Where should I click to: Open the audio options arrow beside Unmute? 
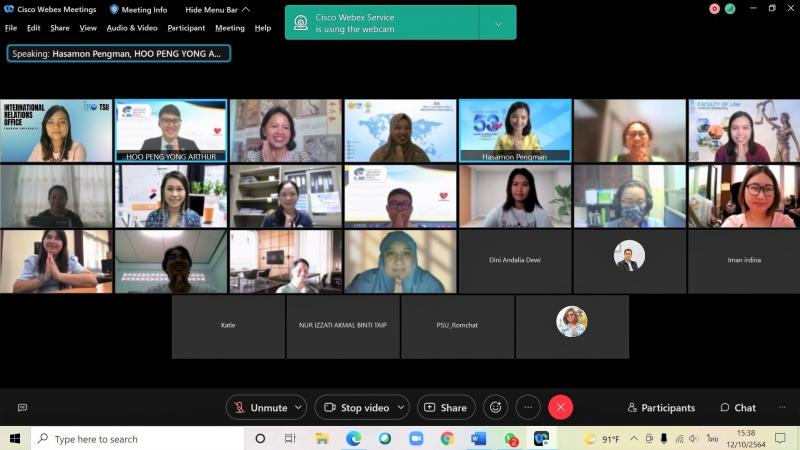(x=298, y=407)
